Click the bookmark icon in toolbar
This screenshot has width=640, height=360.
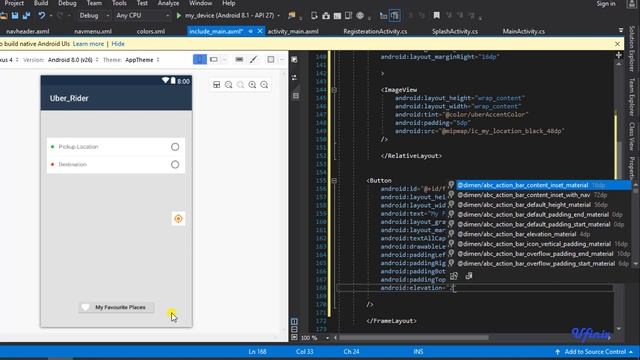point(436,16)
